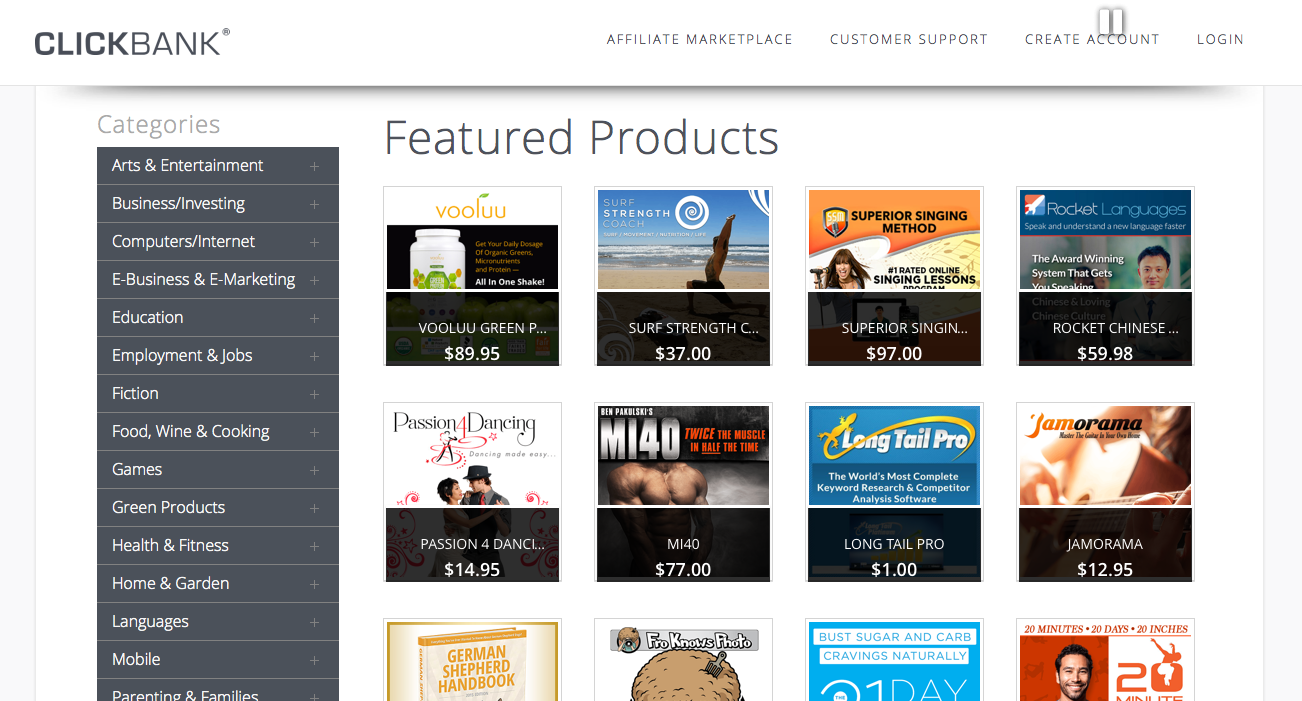The height and width of the screenshot is (701, 1302).
Task: Expand Education plus icon
Action: click(x=314, y=318)
